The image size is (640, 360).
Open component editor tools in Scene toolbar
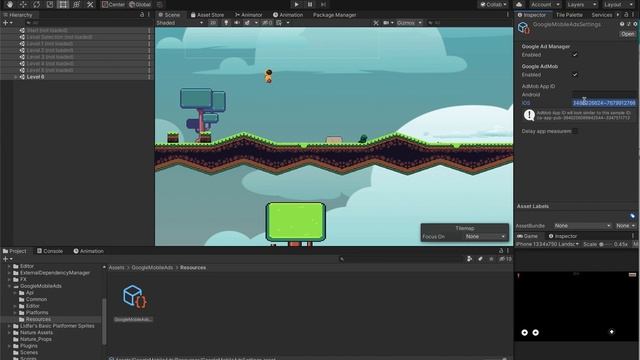coord(376,23)
